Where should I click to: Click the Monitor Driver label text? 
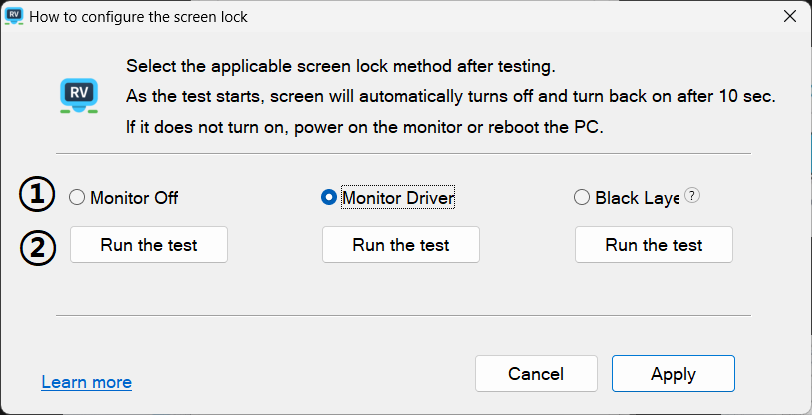click(x=398, y=198)
